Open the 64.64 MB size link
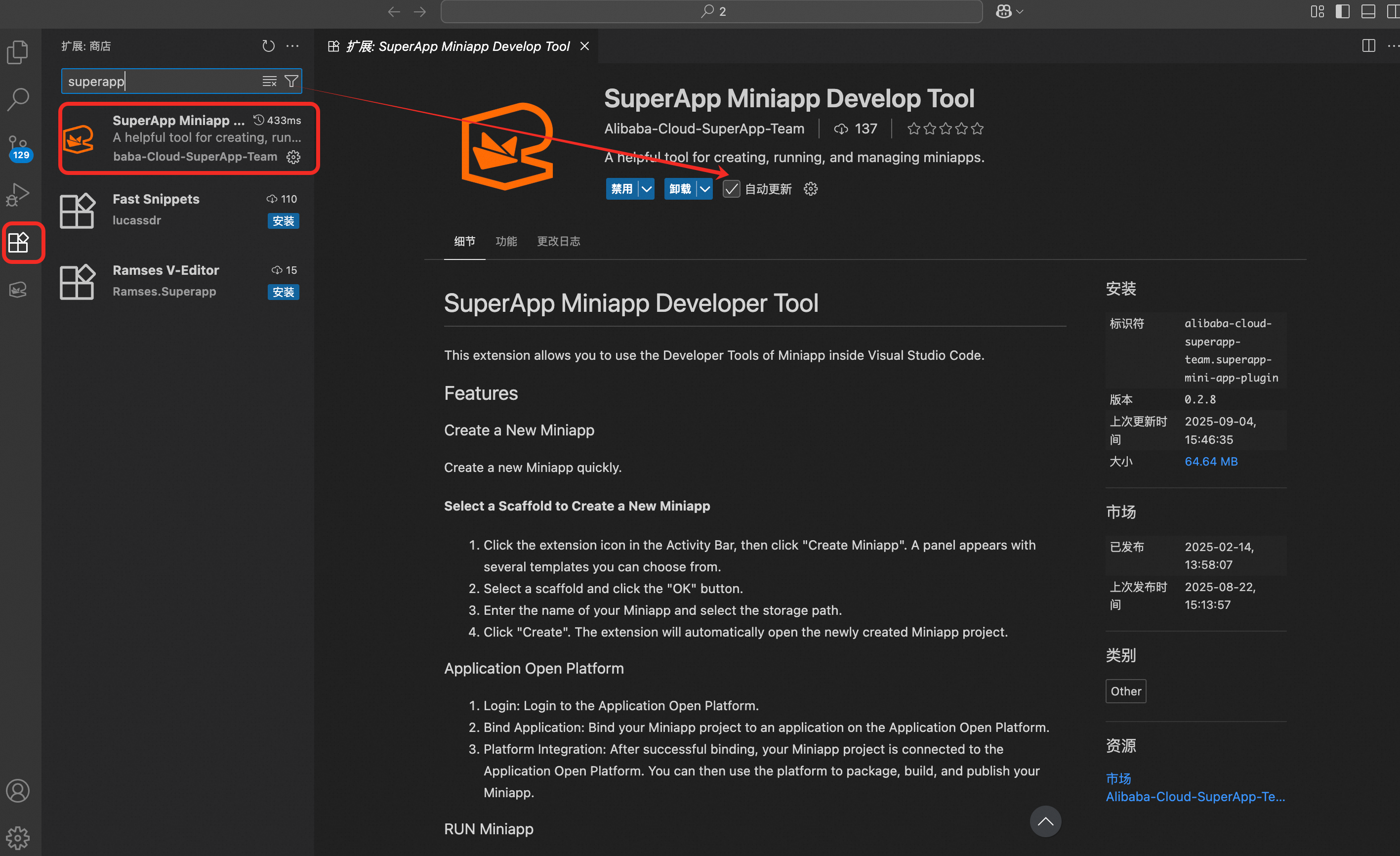Screen dimensions: 1400x856 point(1211,462)
